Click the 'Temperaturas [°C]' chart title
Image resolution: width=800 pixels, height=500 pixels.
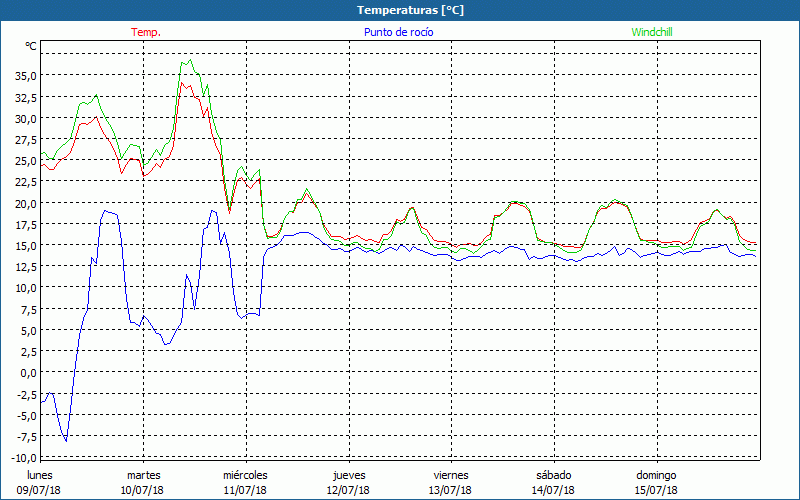(410, 10)
